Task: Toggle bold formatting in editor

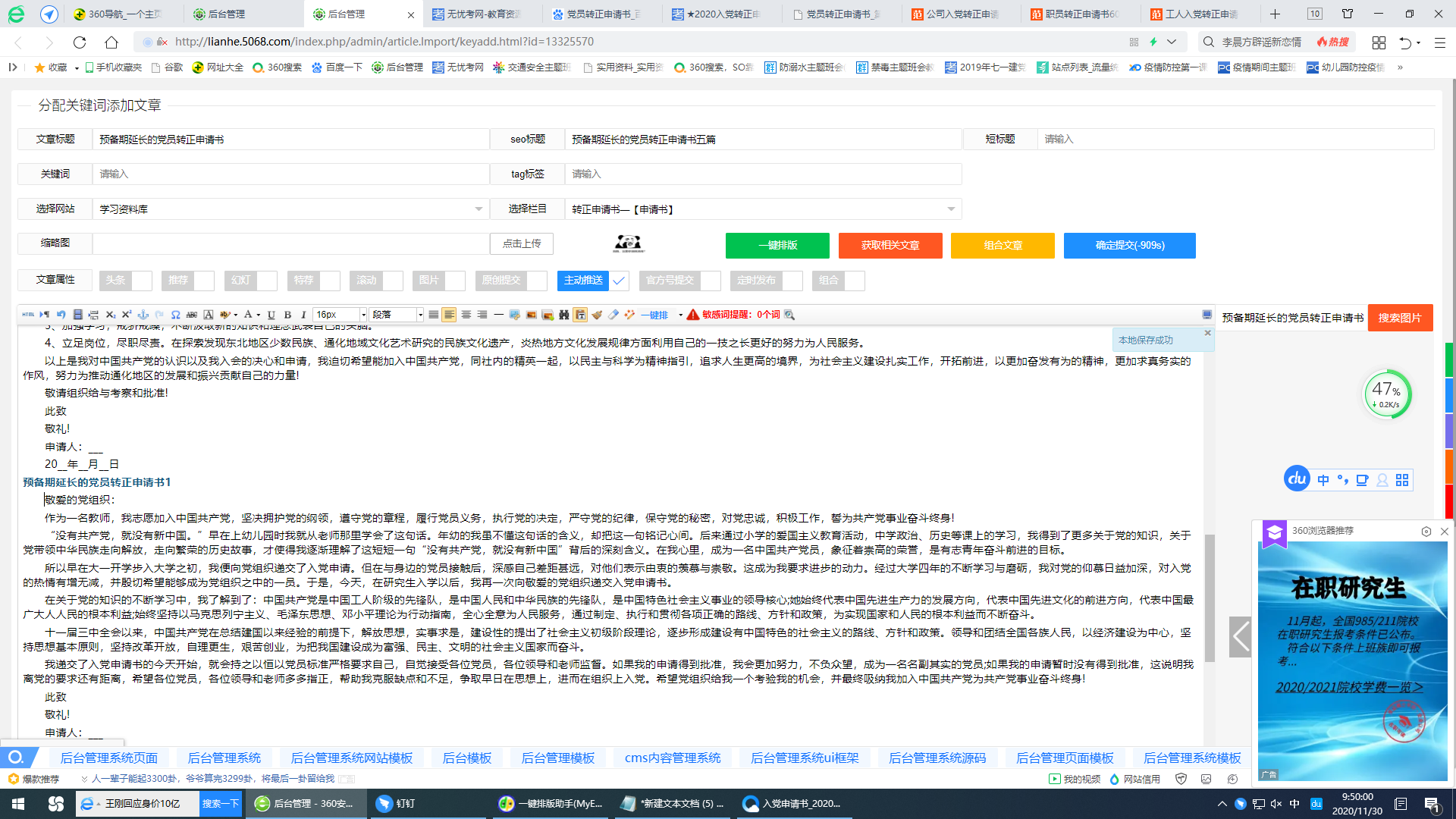Action: click(287, 315)
